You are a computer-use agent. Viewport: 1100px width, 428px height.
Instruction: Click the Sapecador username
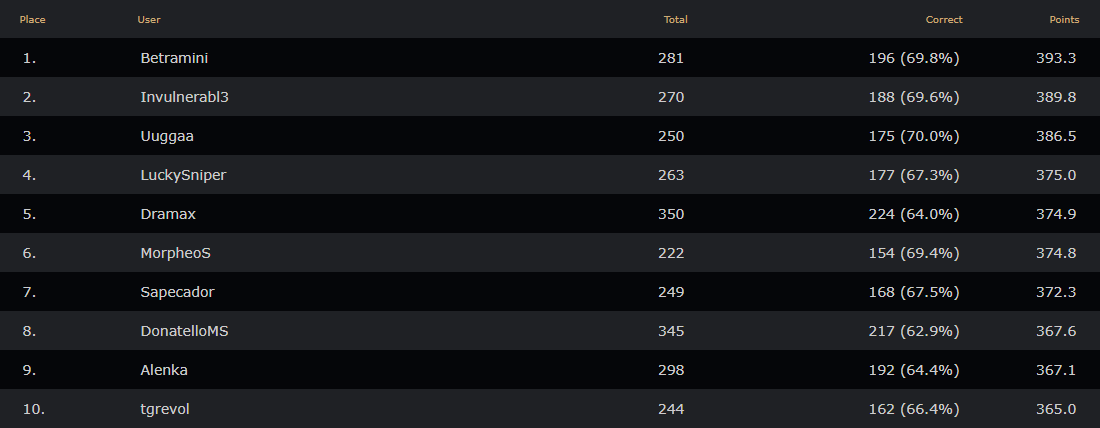click(177, 292)
